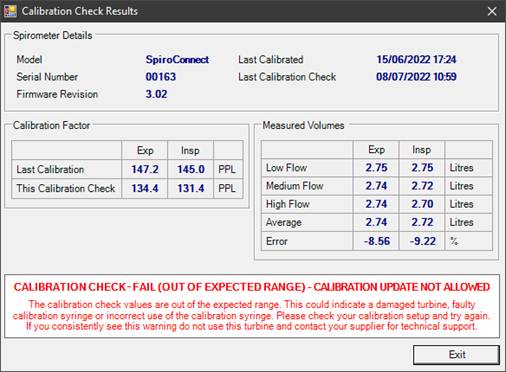Image resolution: width=506 pixels, height=372 pixels.
Task: Close the Calibration Check Results dialog
Action: [x=492, y=11]
